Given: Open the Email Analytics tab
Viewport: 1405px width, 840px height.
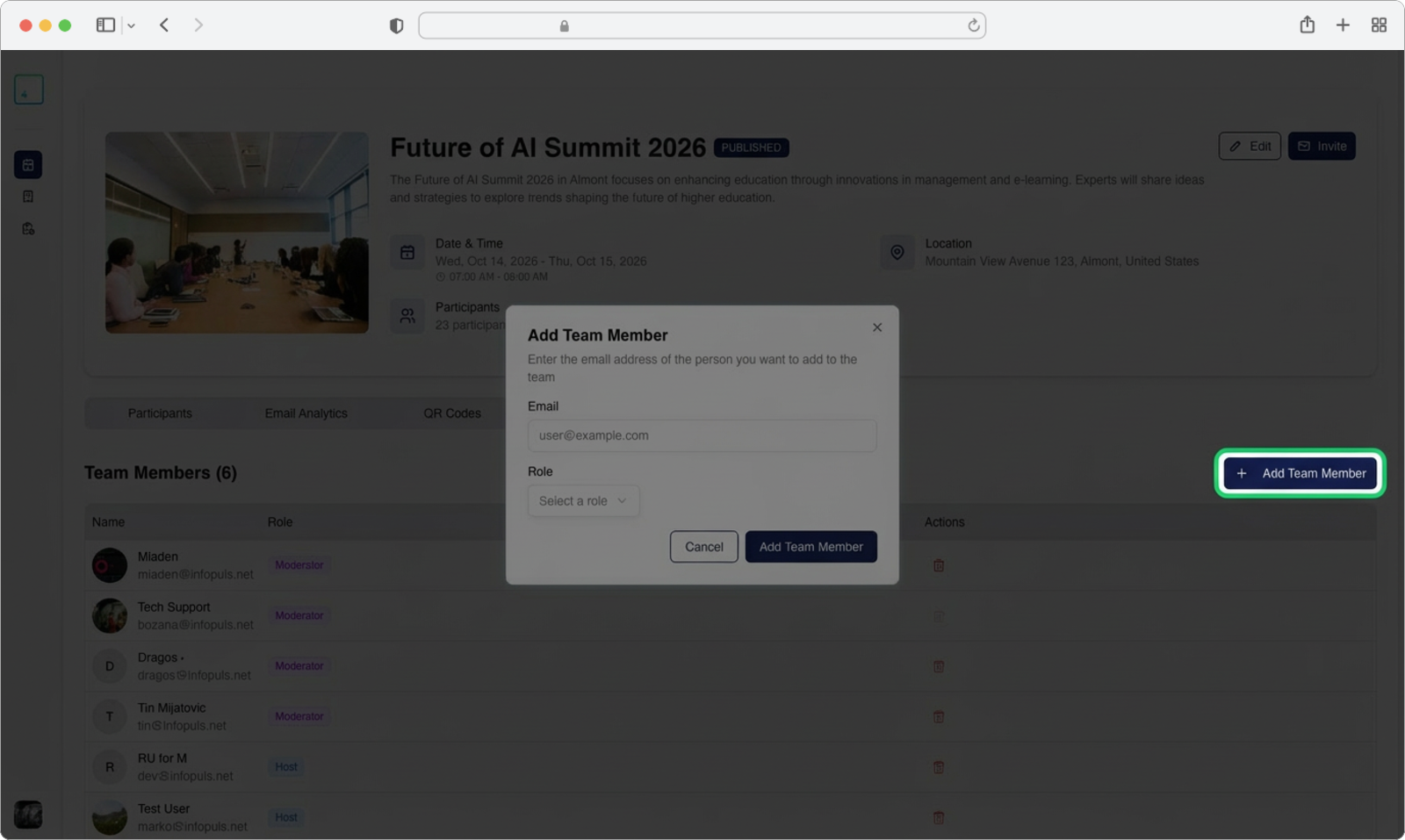Looking at the screenshot, I should (306, 413).
